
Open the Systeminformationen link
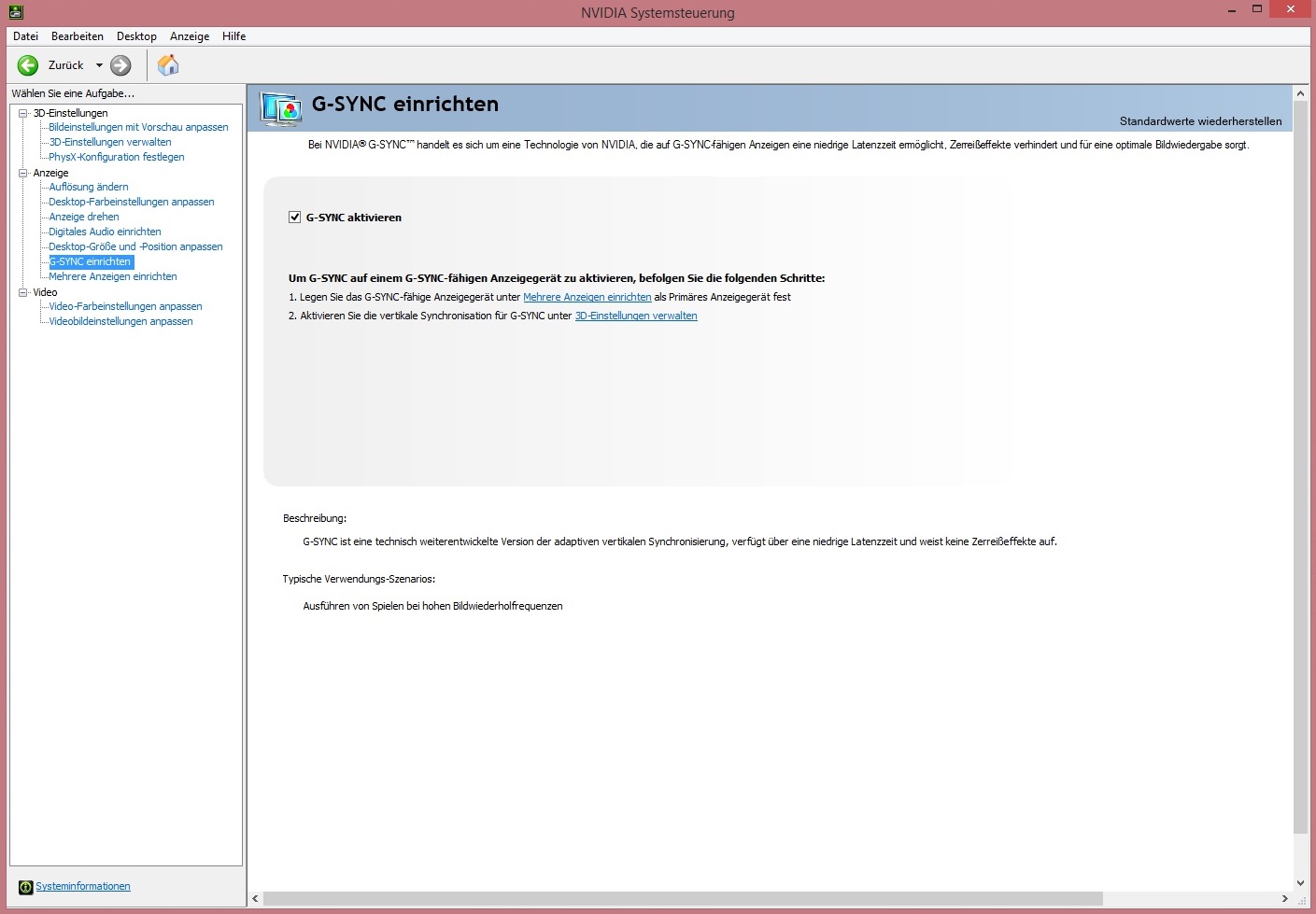(x=83, y=887)
